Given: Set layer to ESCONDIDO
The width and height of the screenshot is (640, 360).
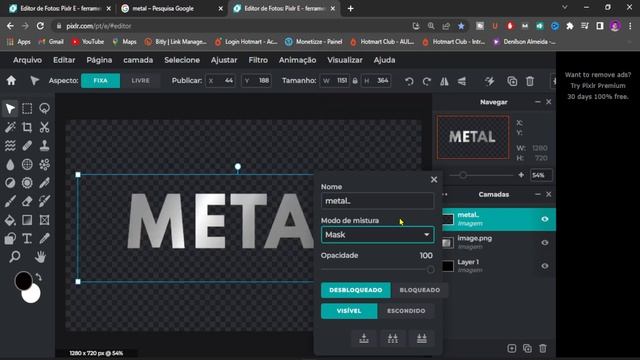Looking at the screenshot, I should pyautogui.click(x=406, y=311).
